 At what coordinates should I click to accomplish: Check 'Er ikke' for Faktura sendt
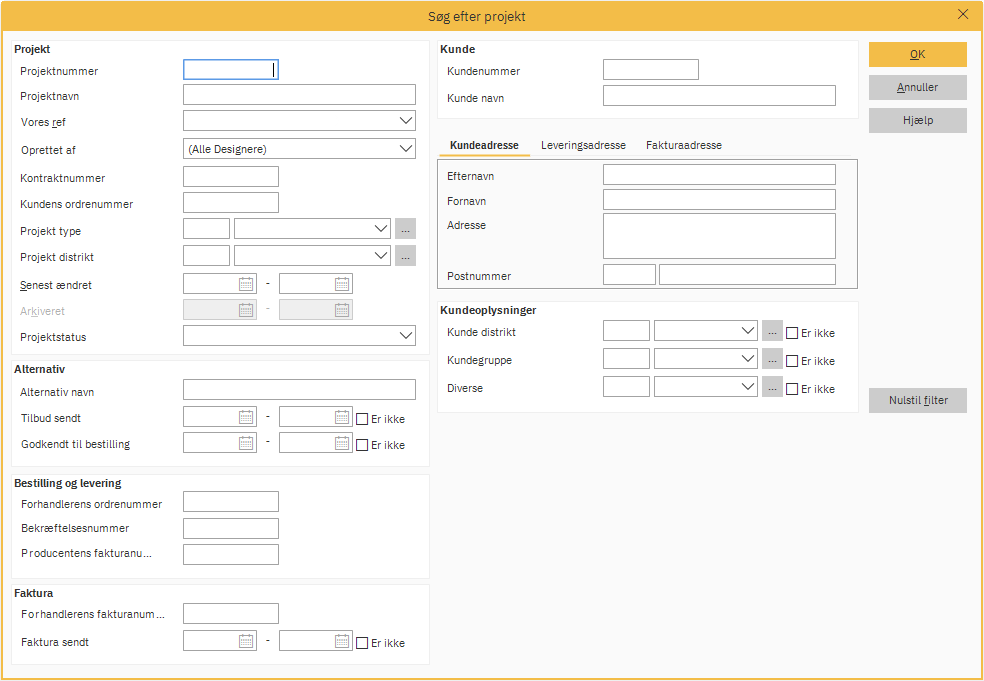tap(362, 643)
